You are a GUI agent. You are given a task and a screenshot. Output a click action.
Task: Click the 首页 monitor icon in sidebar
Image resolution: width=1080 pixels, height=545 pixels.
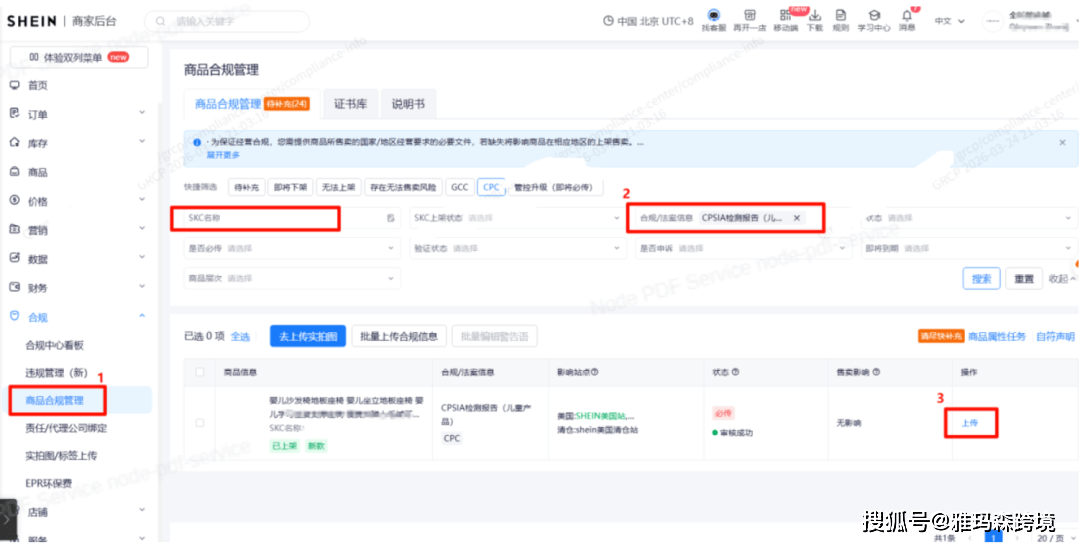[x=14, y=85]
